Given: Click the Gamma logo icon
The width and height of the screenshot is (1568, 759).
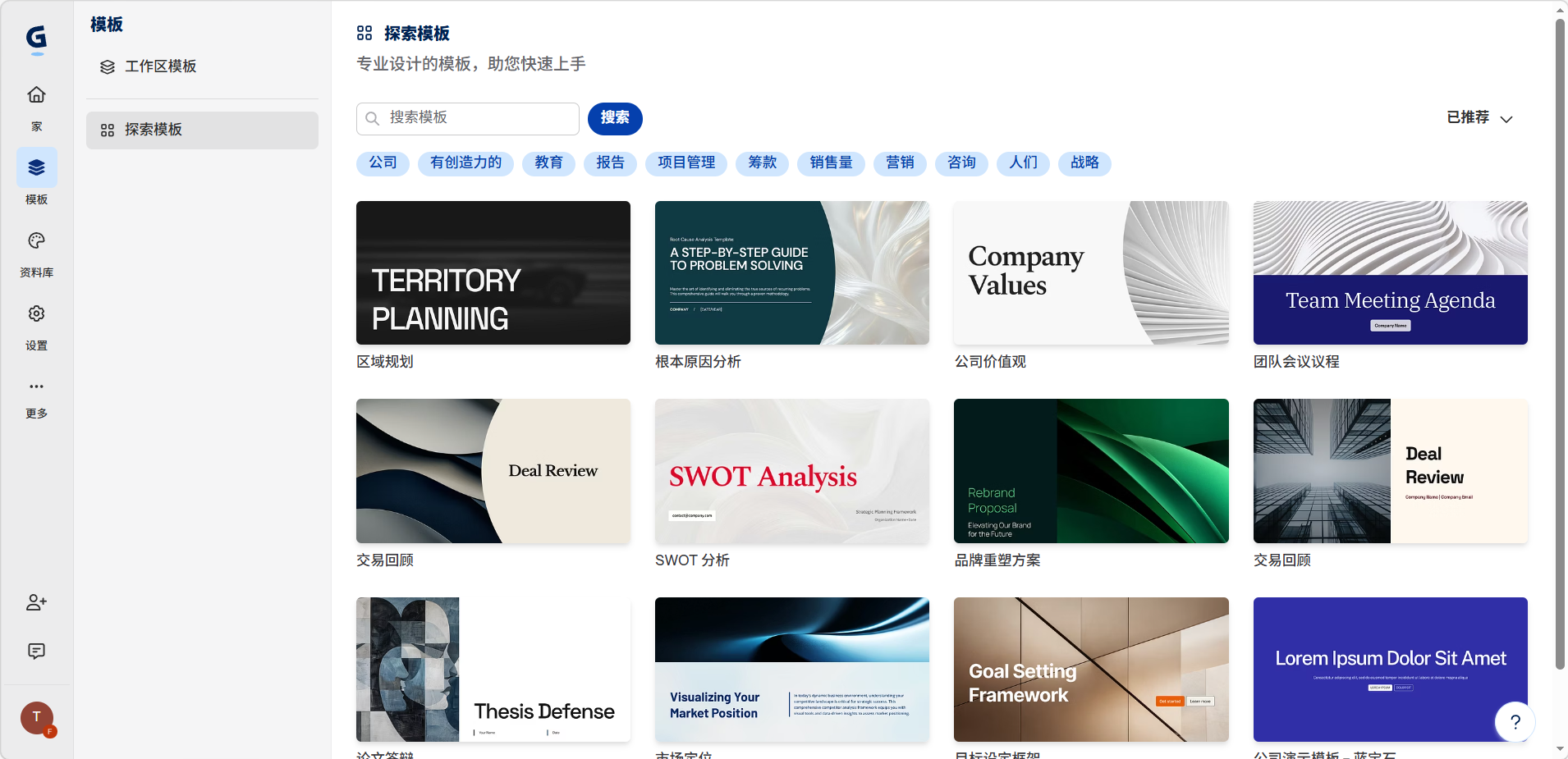Looking at the screenshot, I should 36,38.
